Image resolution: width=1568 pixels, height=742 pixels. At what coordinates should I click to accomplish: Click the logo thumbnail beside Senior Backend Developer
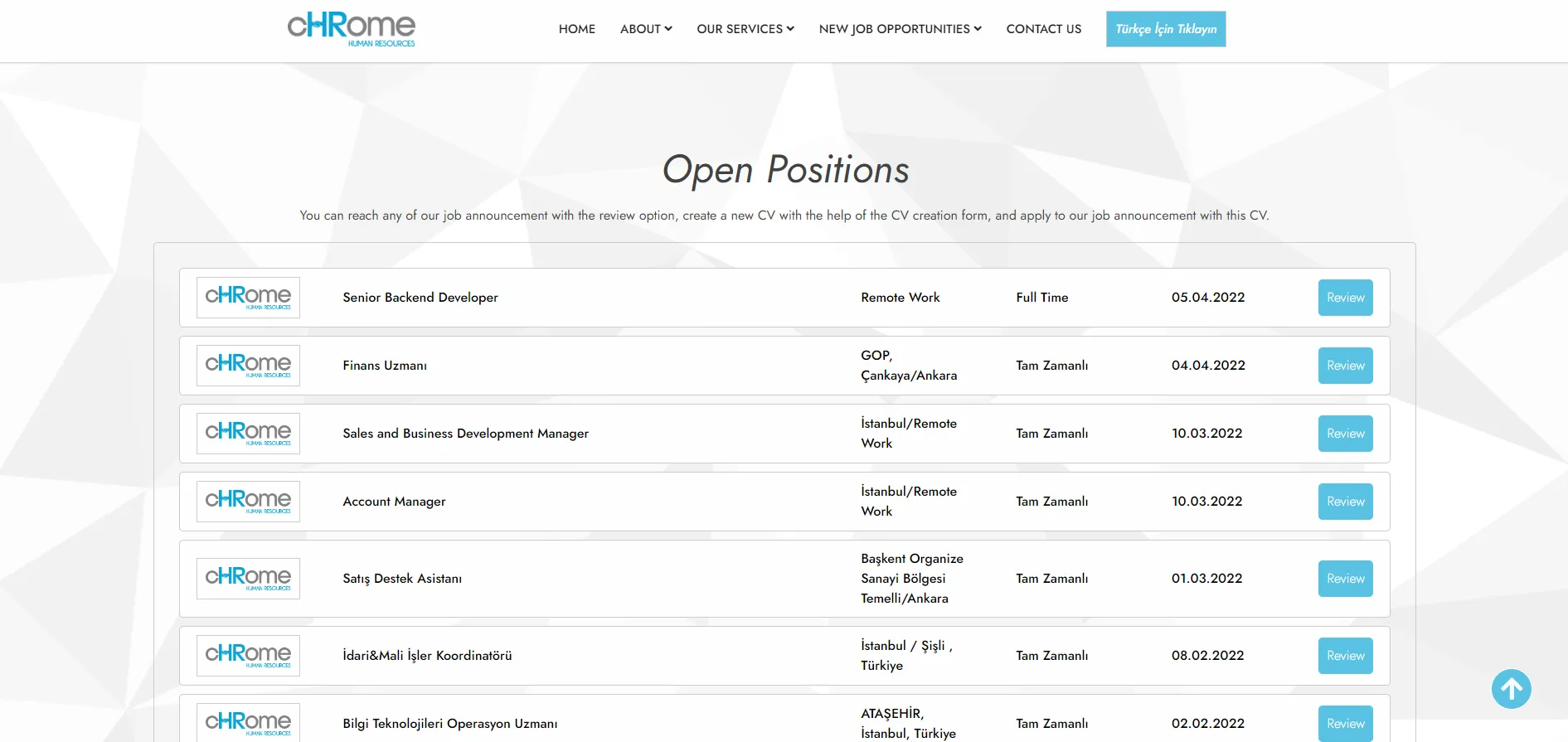[x=248, y=298]
